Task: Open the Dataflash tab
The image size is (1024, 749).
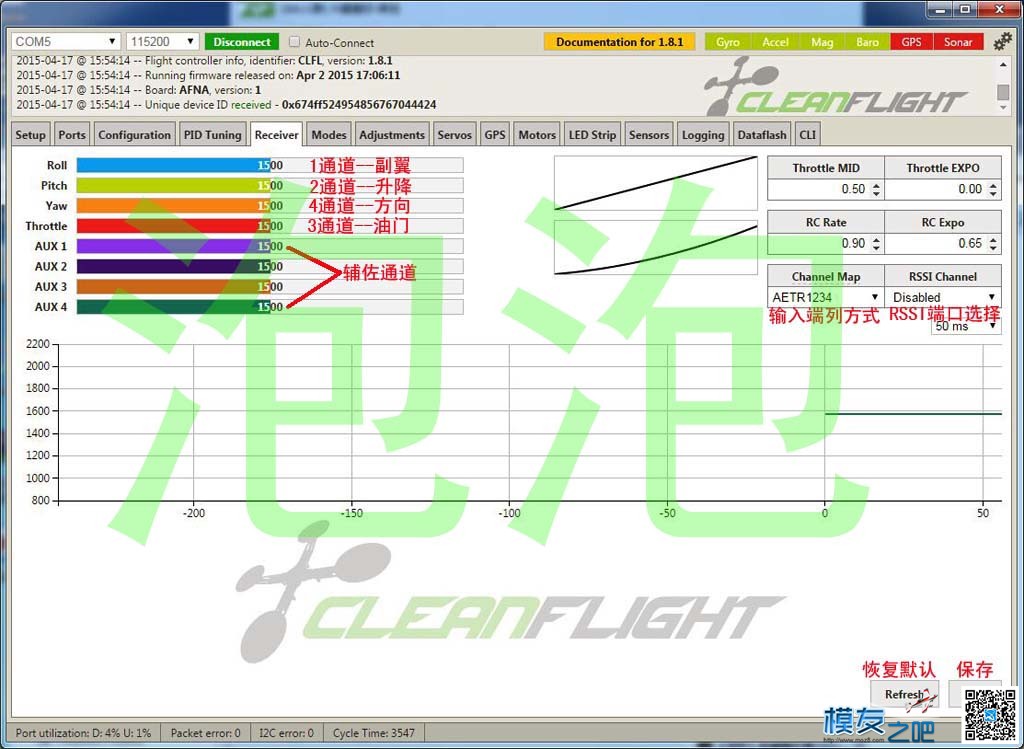Action: coord(762,135)
